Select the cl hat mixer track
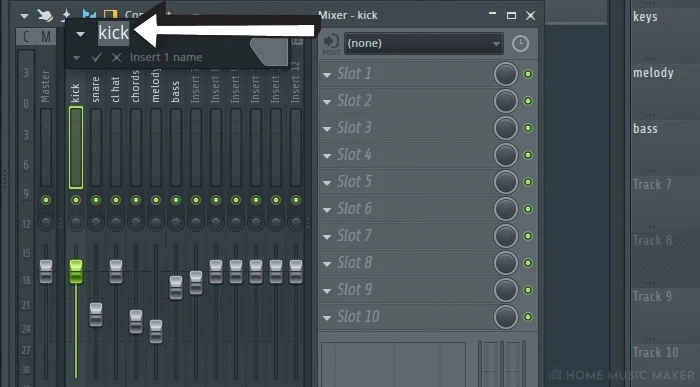 pos(116,89)
